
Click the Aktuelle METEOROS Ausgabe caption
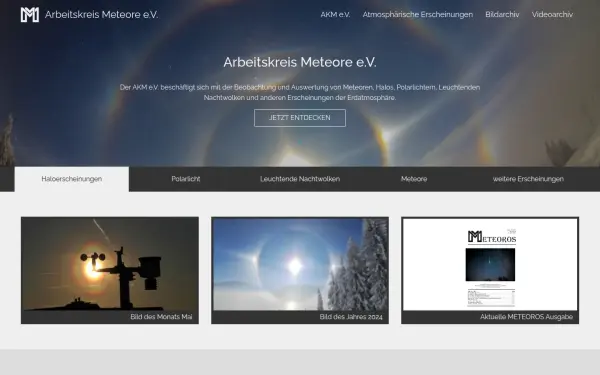(x=526, y=317)
